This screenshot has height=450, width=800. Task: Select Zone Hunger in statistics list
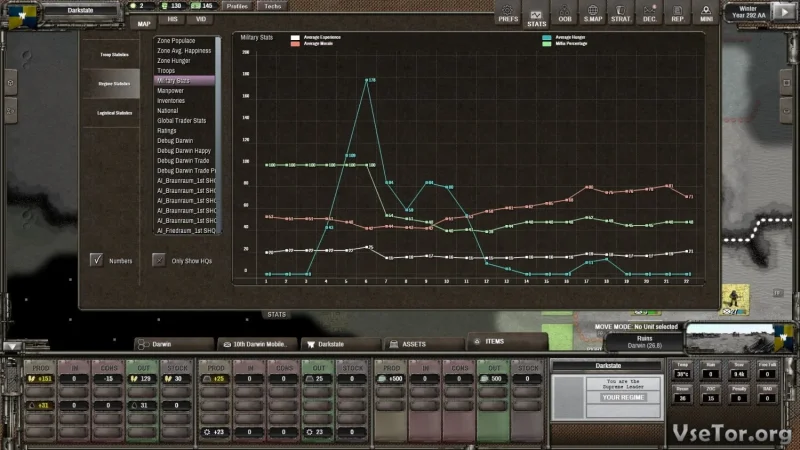pos(175,60)
